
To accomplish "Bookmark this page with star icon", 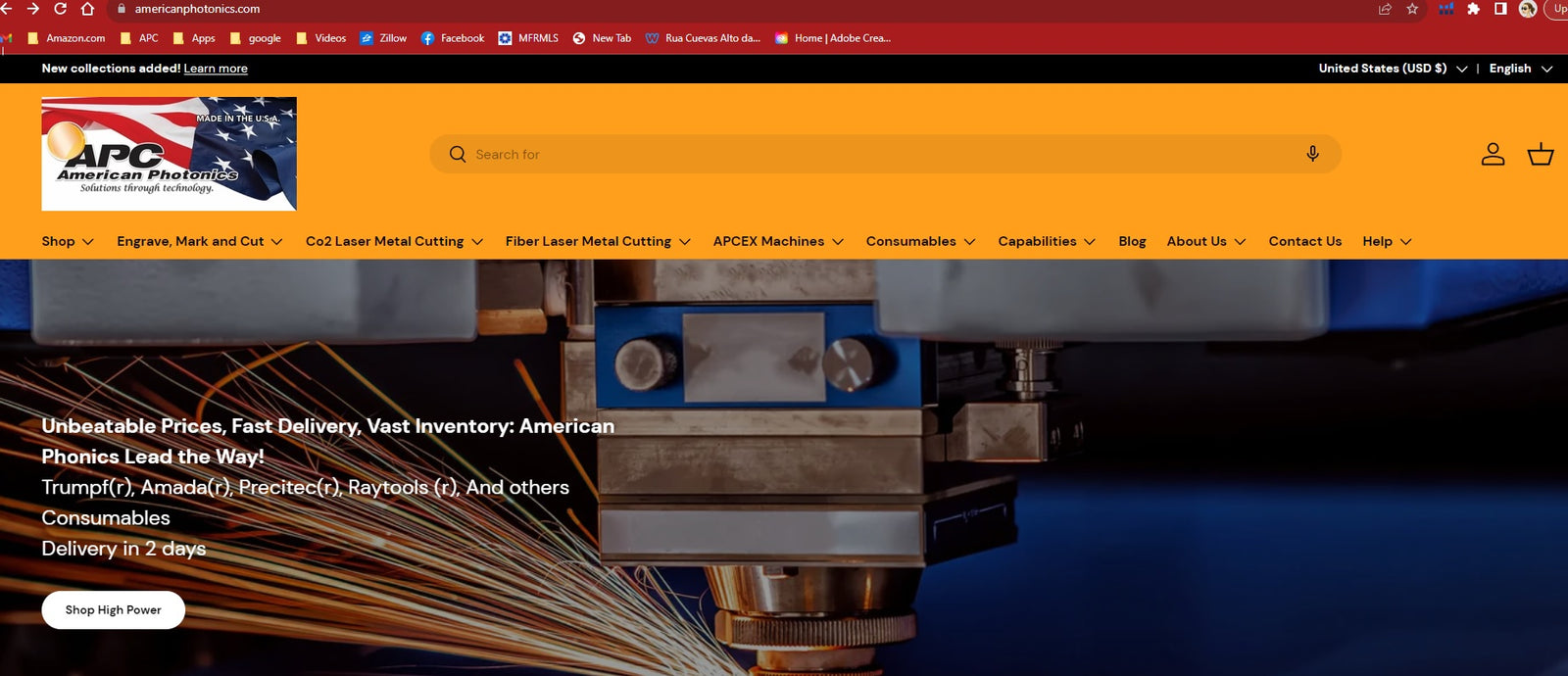I will point(1412,9).
